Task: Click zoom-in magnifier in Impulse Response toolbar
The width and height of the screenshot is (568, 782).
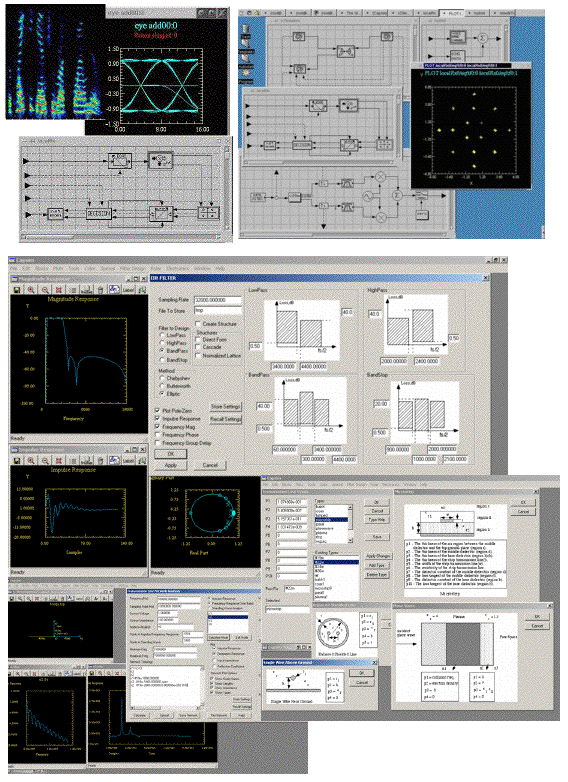Action: 31,460
